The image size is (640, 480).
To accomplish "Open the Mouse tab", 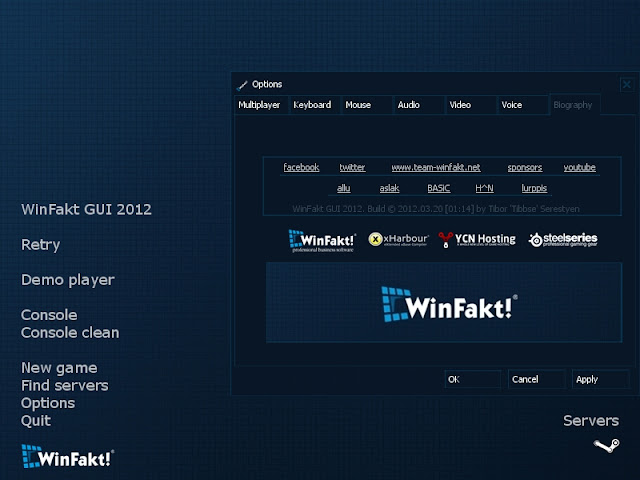I will click(366, 105).
